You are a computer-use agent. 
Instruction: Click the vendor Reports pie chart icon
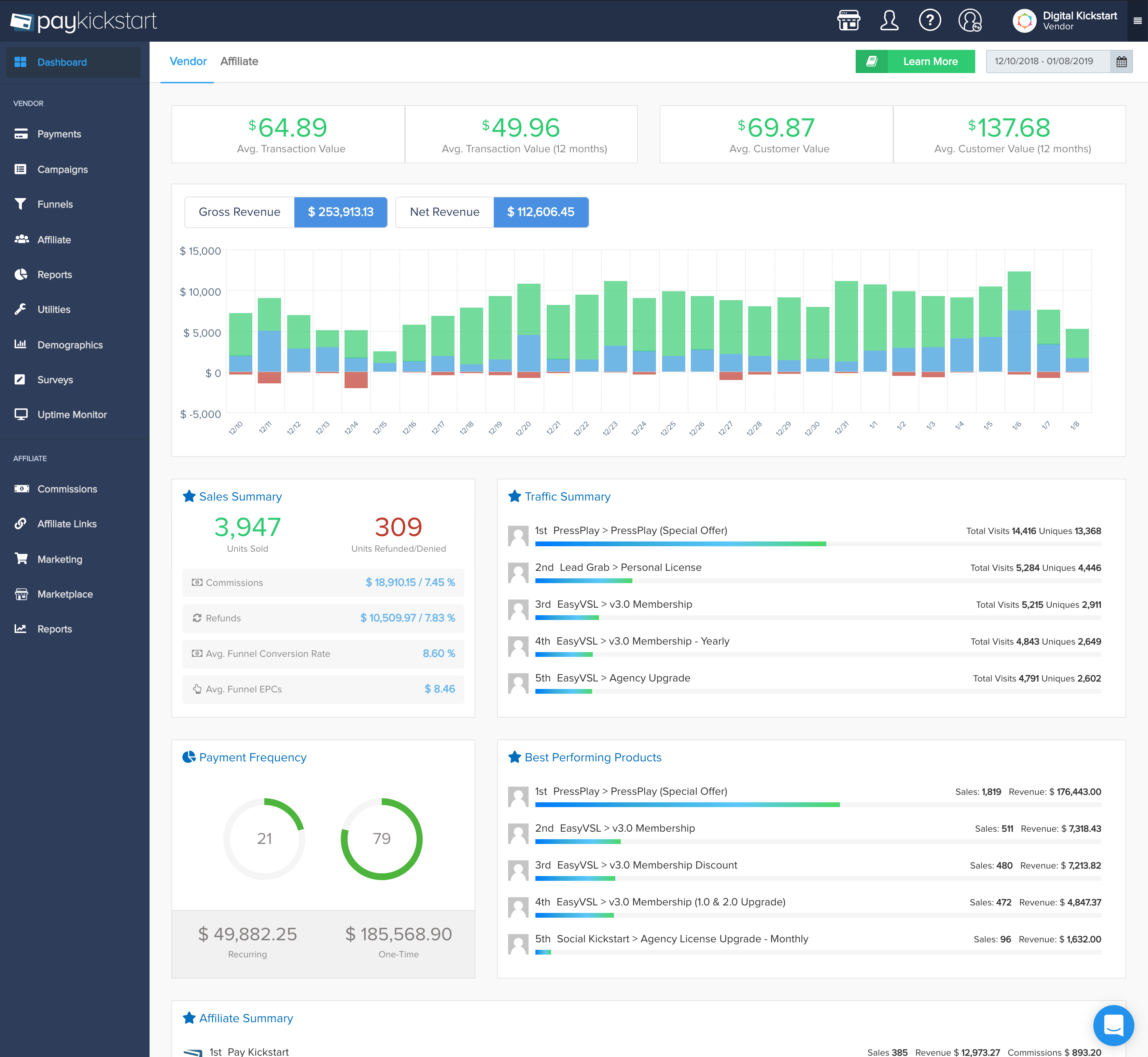click(20, 274)
